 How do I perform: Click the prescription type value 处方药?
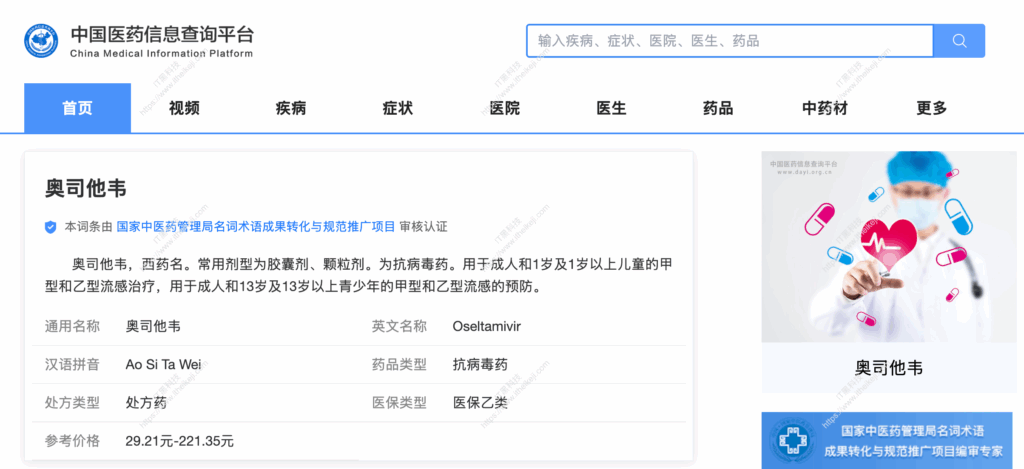[146, 403]
